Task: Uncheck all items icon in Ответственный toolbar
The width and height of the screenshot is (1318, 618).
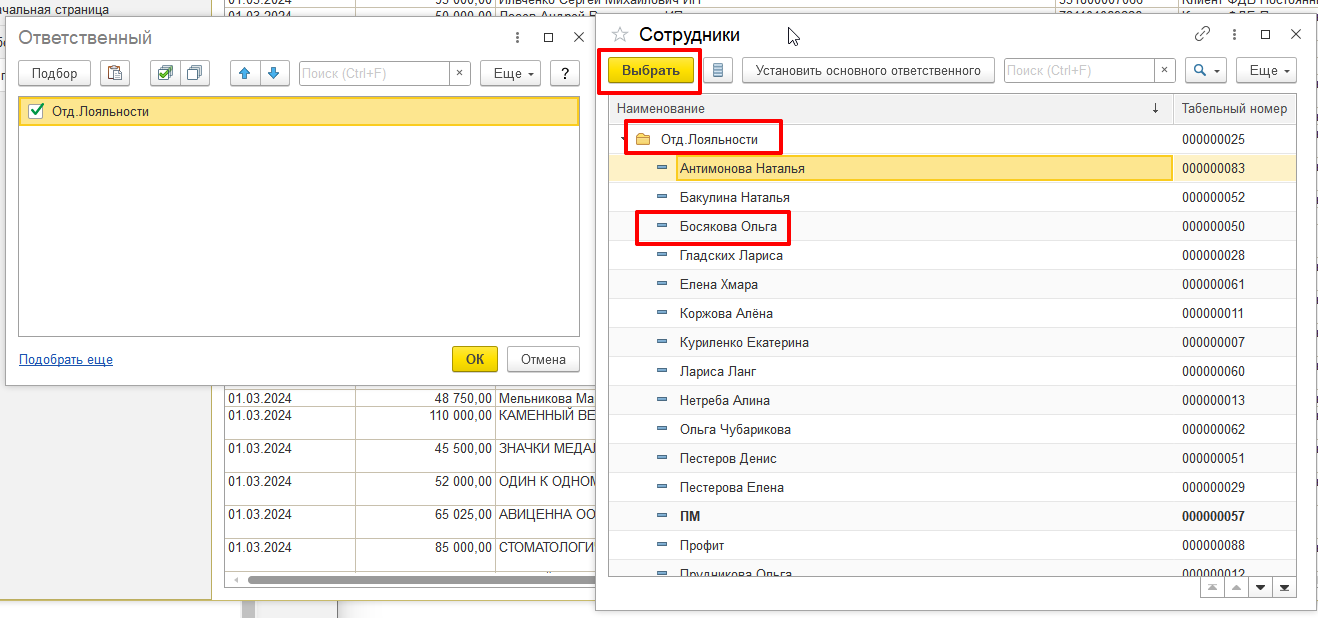Action: [194, 73]
